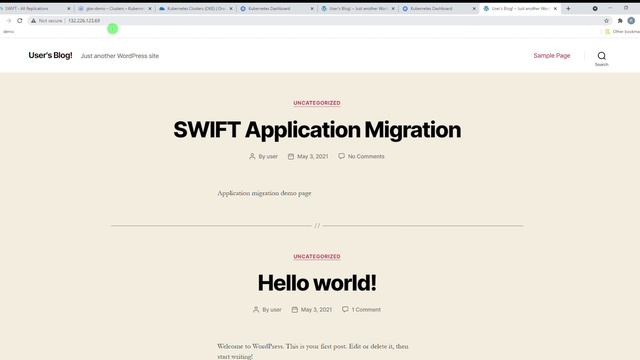The height and width of the screenshot is (360, 640).
Task: Close the Kubernetes Clusters (OKE) tab
Action: (231, 9)
